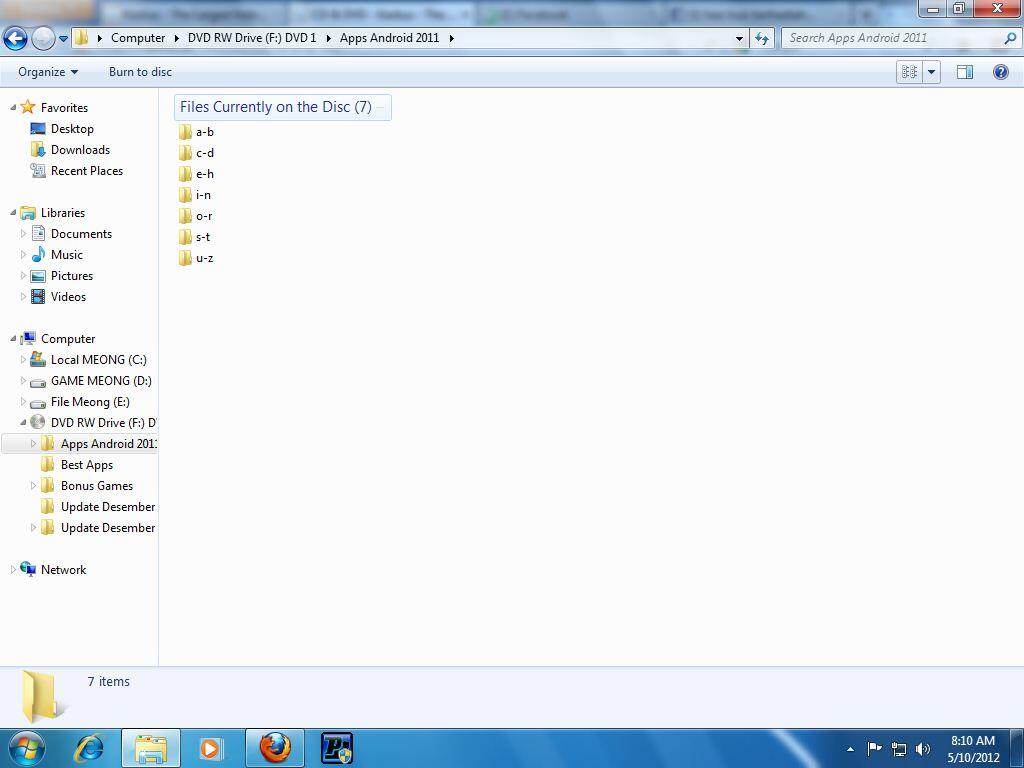Select Apps Android 2011 breadcrumb

[x=389, y=38]
